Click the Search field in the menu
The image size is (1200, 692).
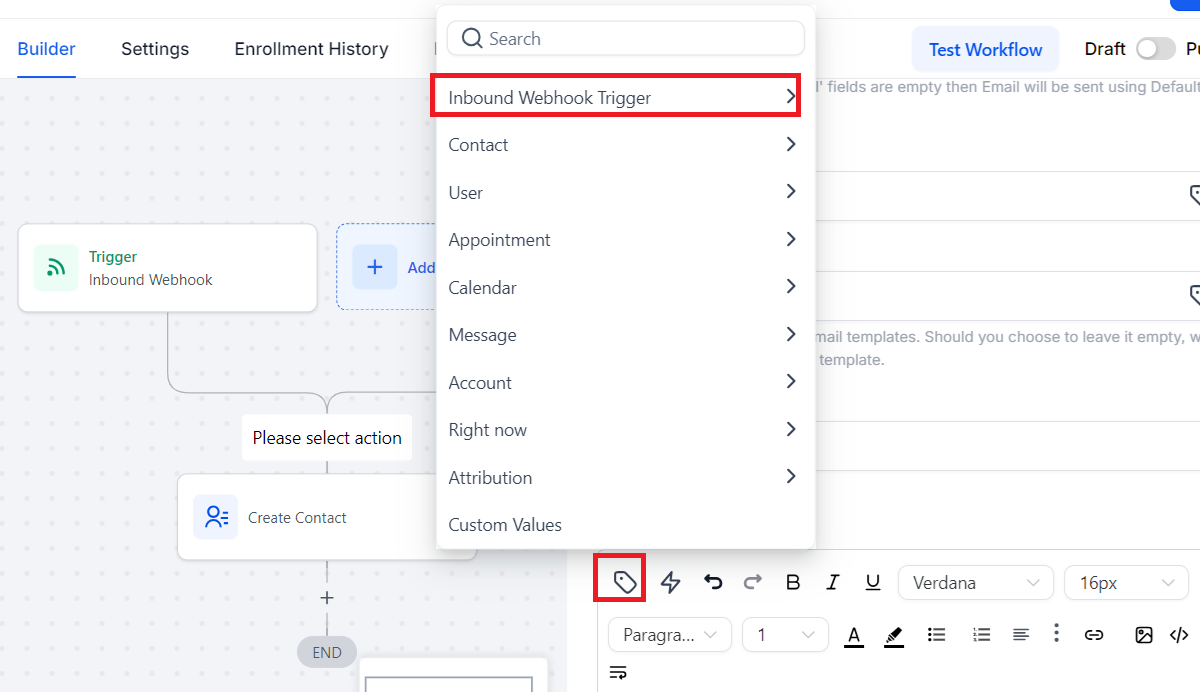(625, 39)
